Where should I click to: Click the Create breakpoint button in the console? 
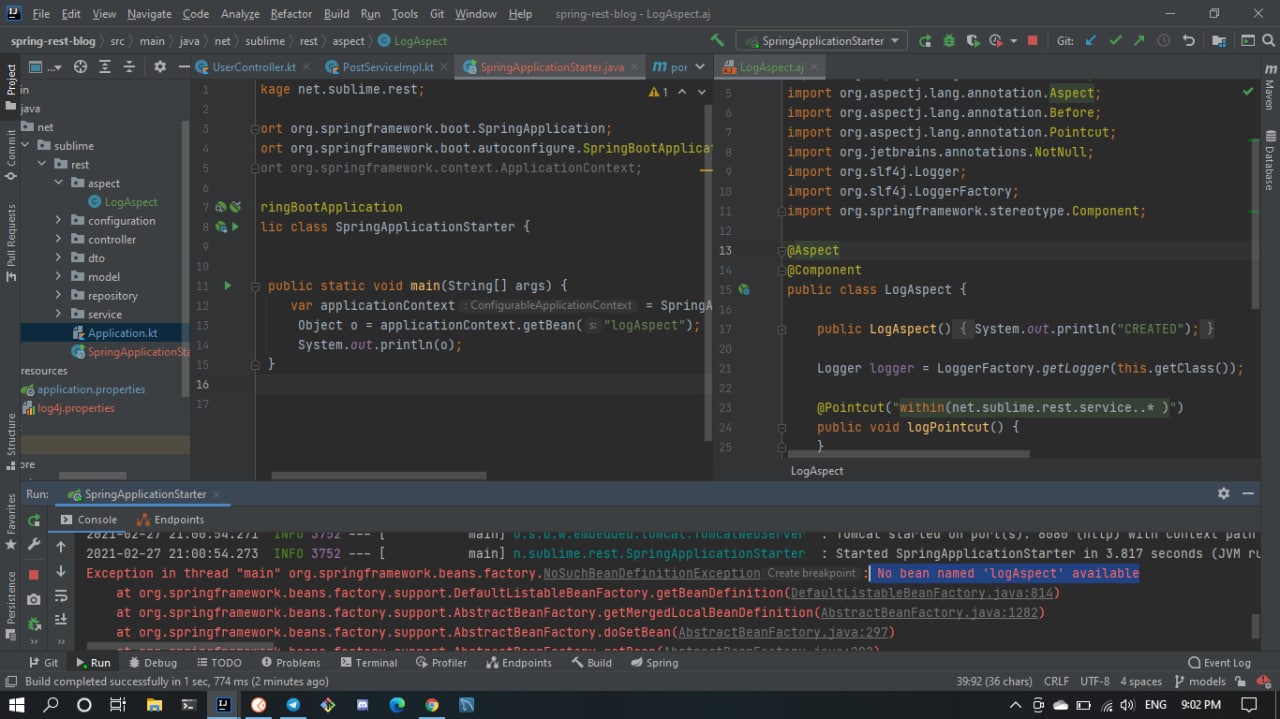(x=812, y=574)
